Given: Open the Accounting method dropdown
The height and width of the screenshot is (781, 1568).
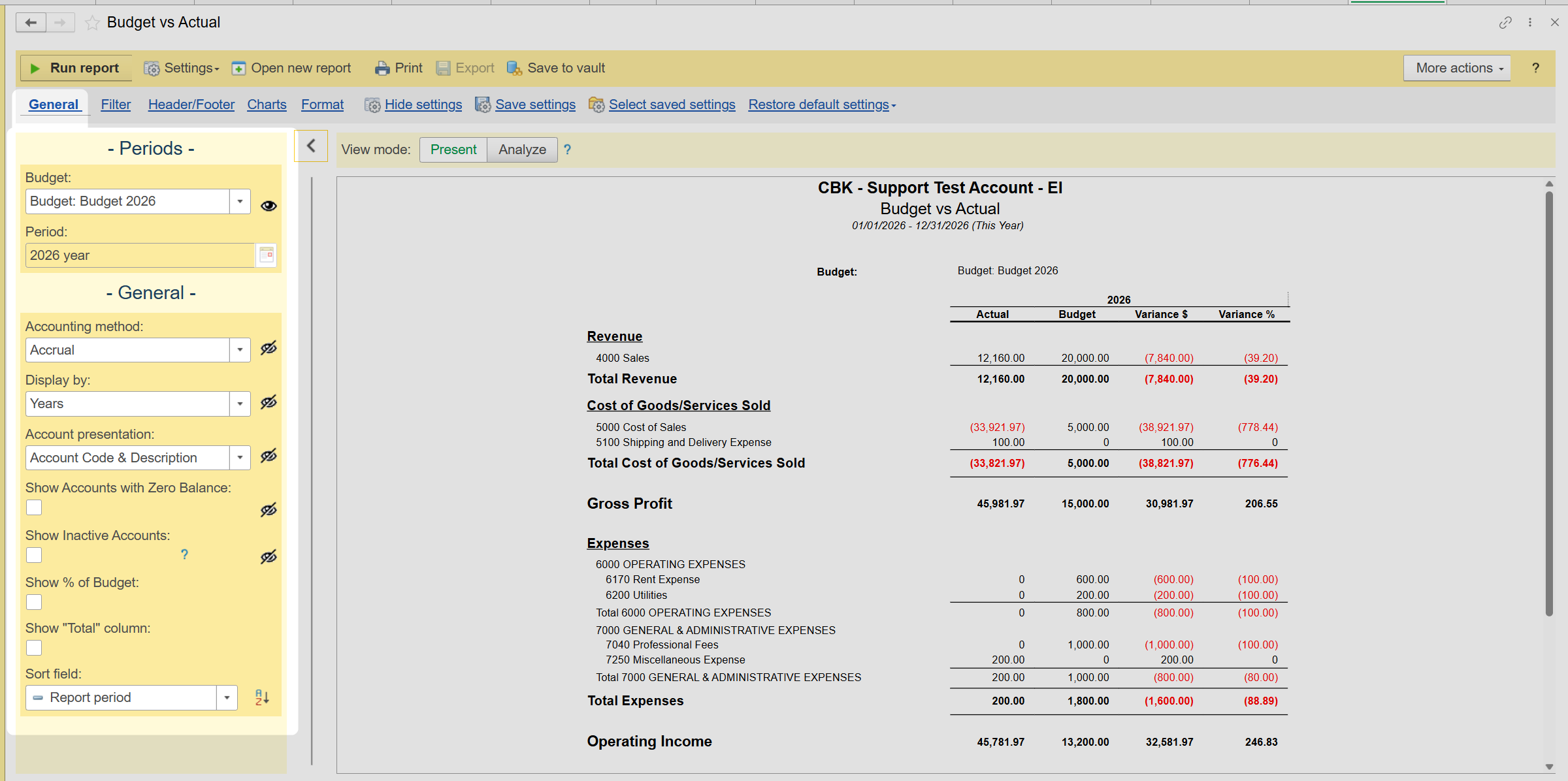Looking at the screenshot, I should (240, 350).
